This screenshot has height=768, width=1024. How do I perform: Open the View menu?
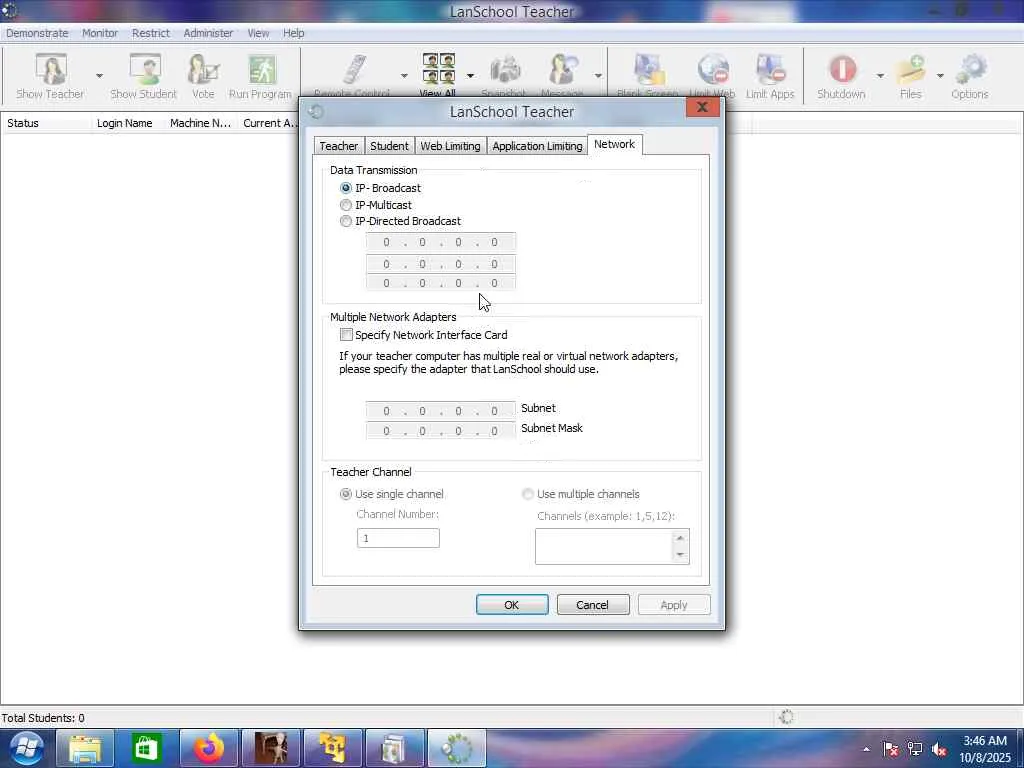pyautogui.click(x=258, y=33)
